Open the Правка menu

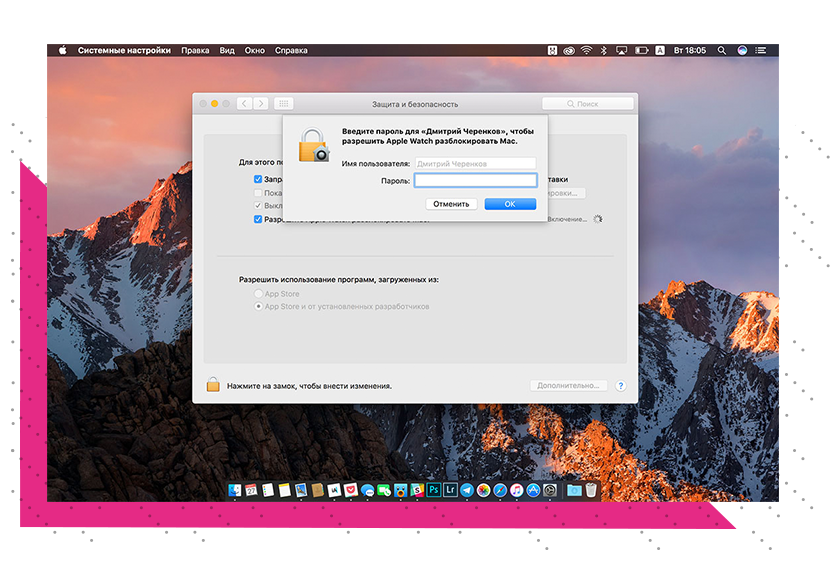coord(195,50)
